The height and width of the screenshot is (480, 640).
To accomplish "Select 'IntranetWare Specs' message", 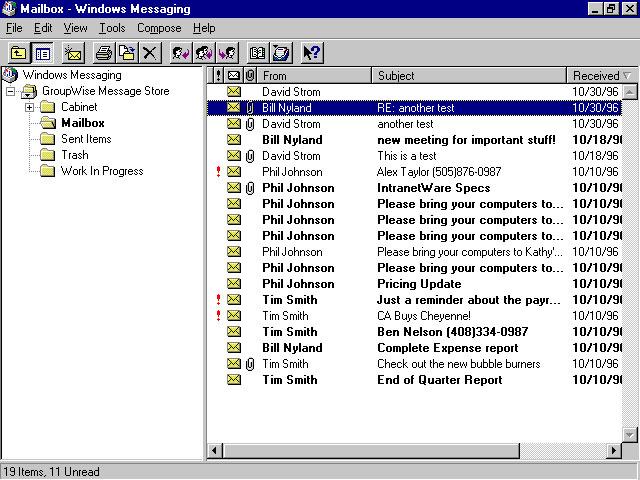I will click(x=414, y=188).
